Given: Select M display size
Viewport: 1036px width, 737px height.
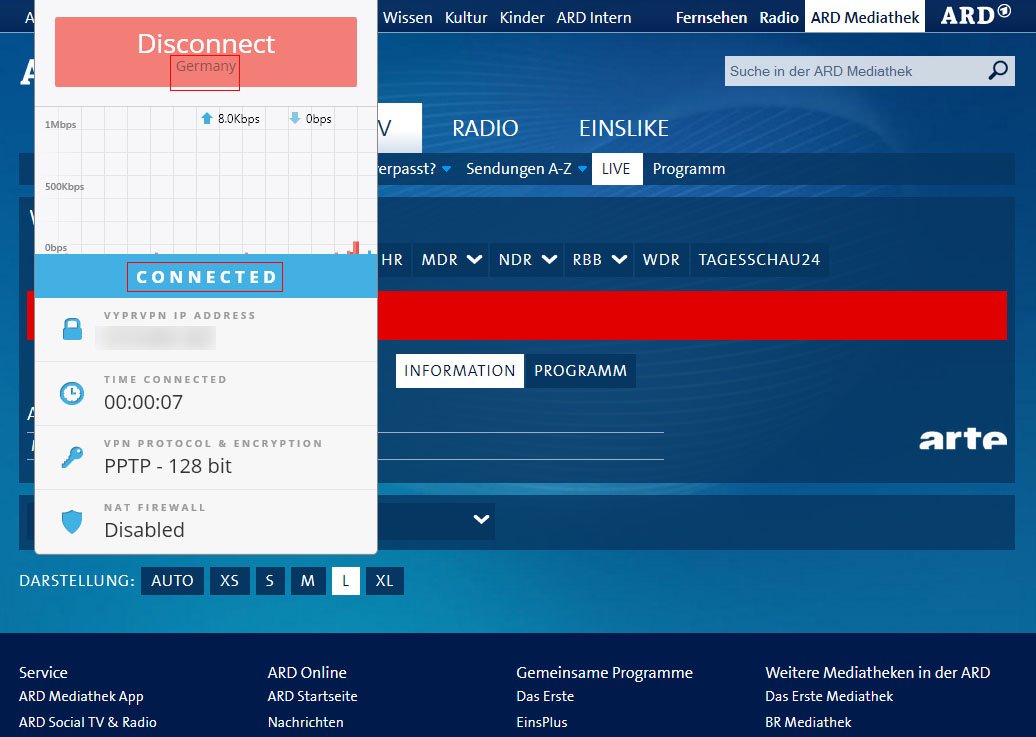Looking at the screenshot, I should tap(308, 581).
